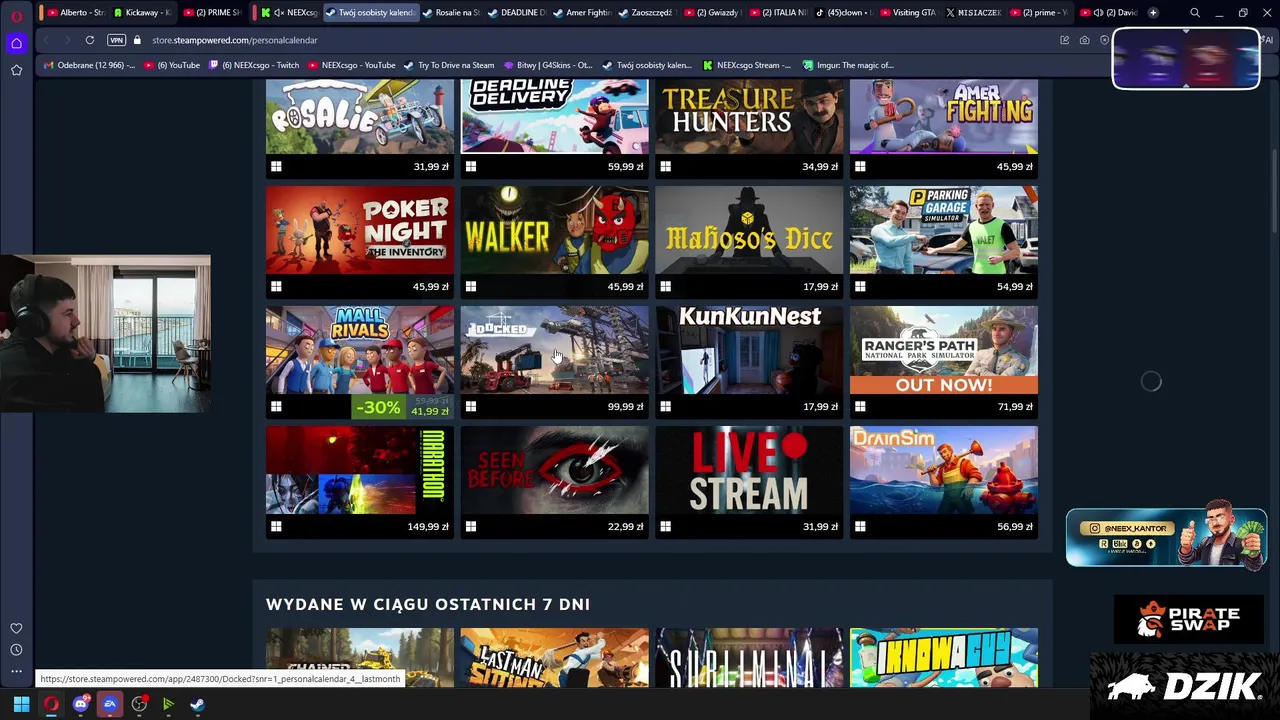Open the Imgur: The magic of bookmark

(x=848, y=65)
